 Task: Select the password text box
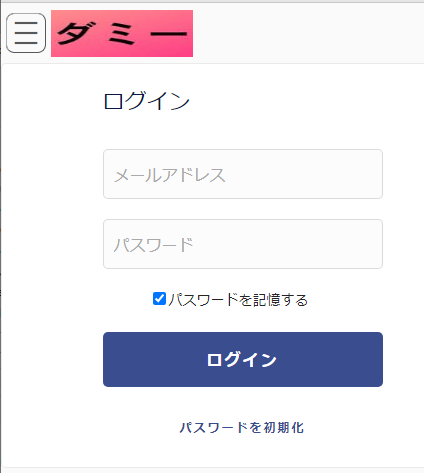[x=243, y=244]
